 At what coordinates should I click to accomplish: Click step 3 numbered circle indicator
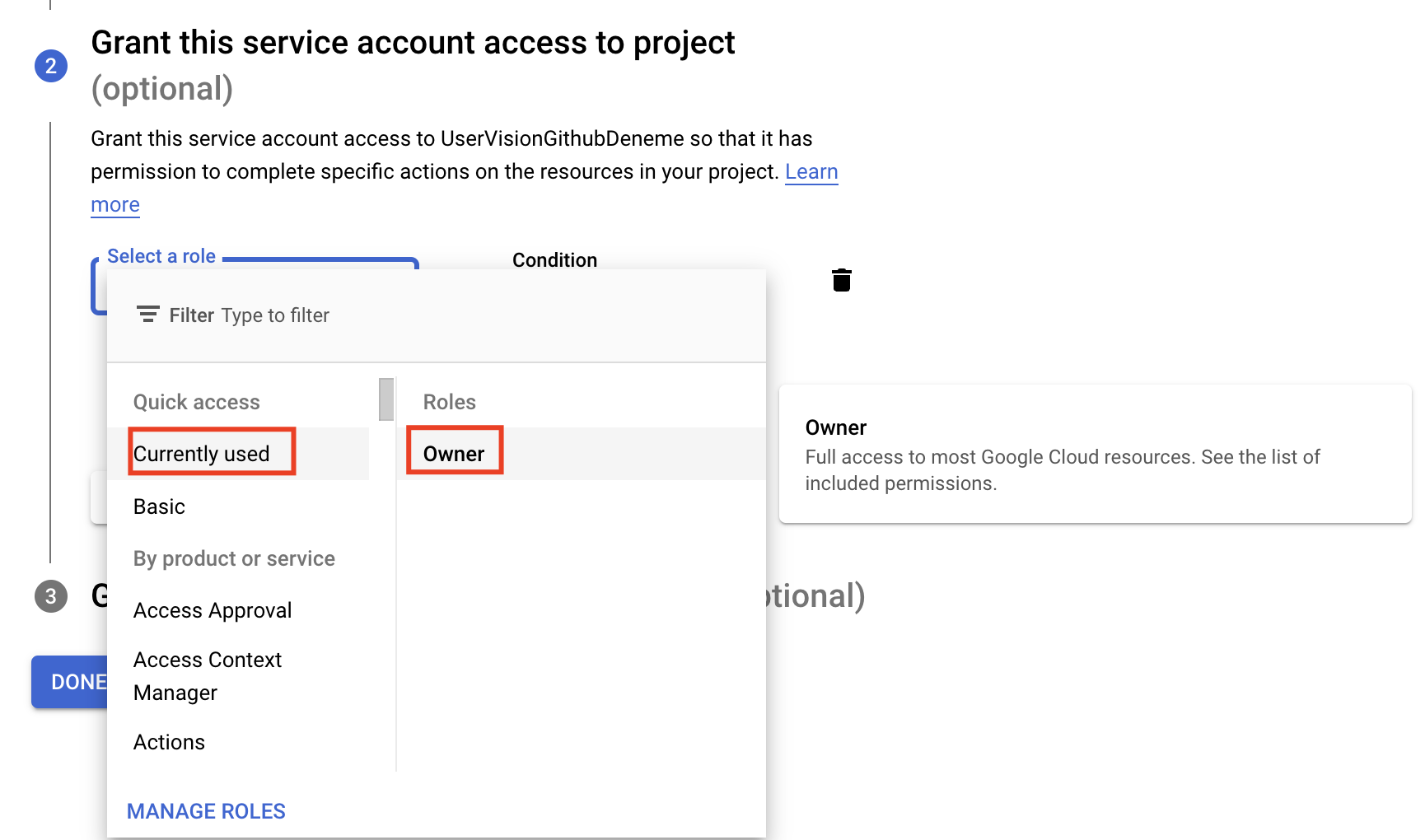coord(52,596)
